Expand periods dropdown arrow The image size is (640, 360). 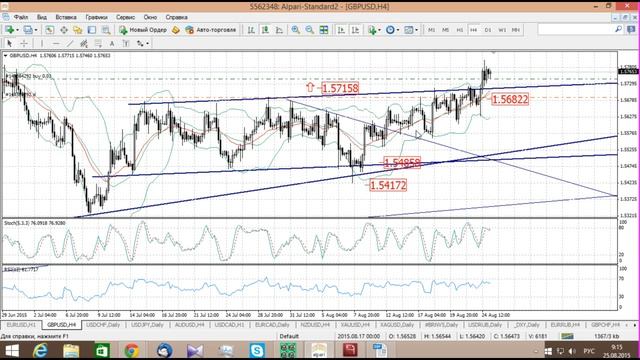pos(398,30)
